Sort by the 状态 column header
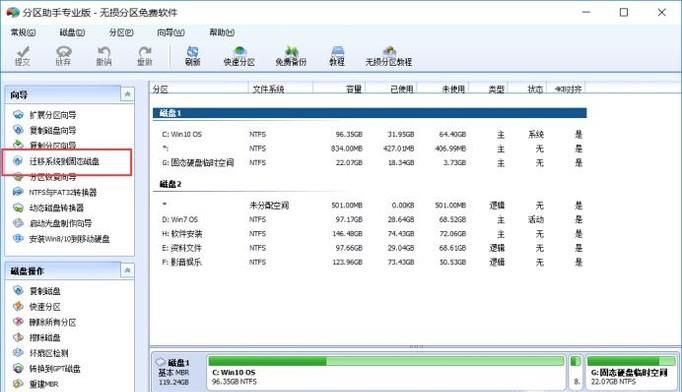The width and height of the screenshot is (682, 392). click(x=528, y=89)
